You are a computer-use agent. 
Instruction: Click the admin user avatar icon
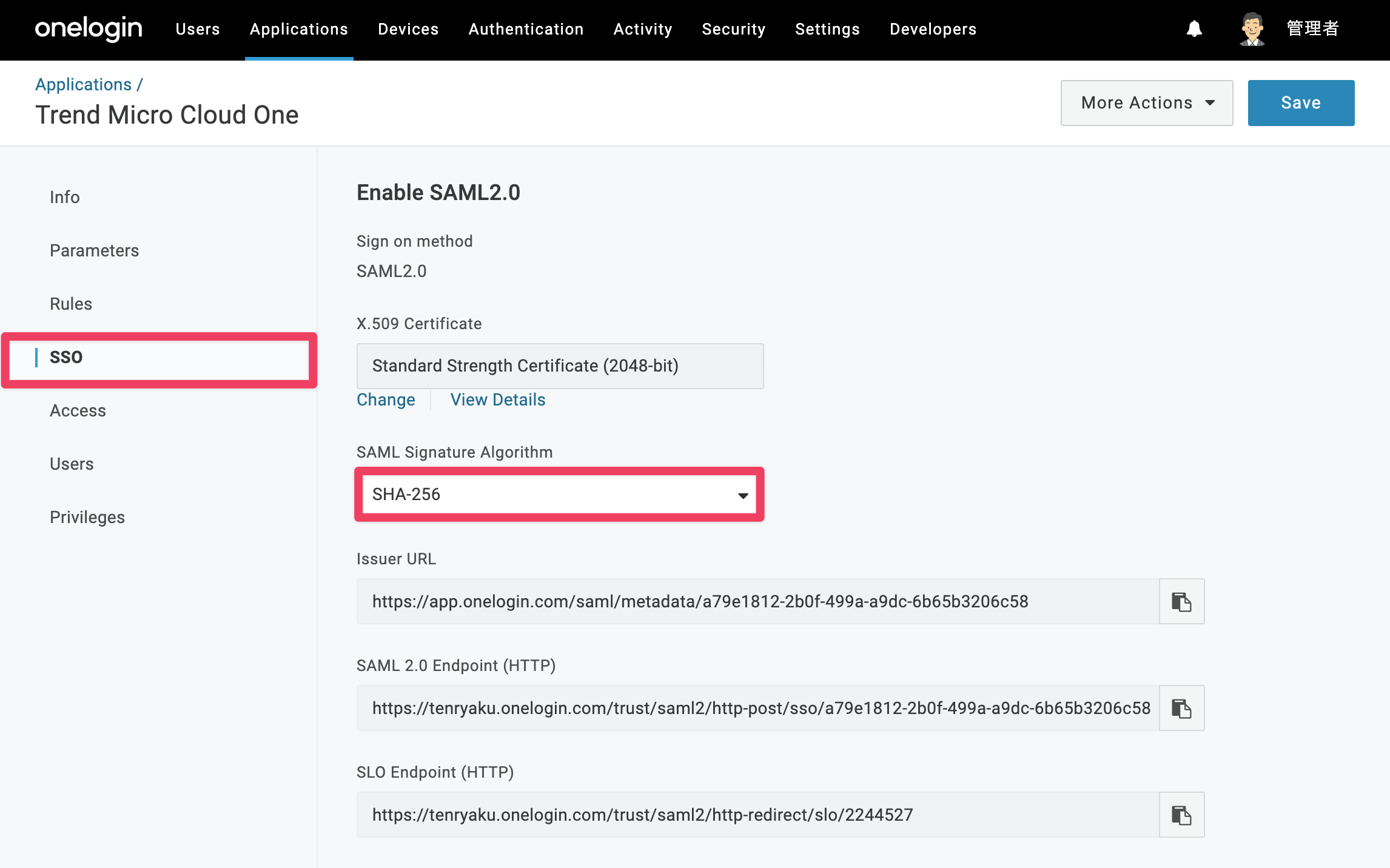click(1252, 28)
